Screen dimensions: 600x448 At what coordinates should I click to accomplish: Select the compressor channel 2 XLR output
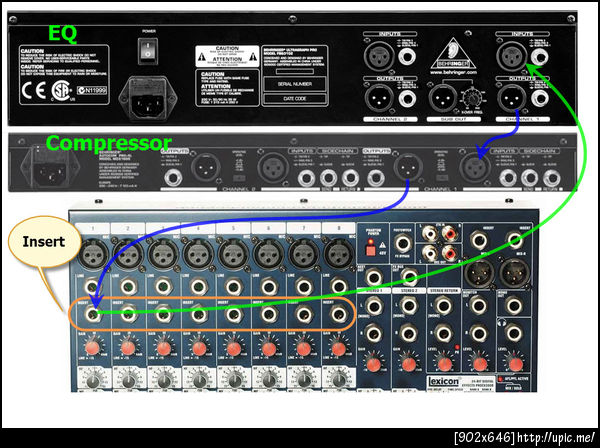(206, 167)
